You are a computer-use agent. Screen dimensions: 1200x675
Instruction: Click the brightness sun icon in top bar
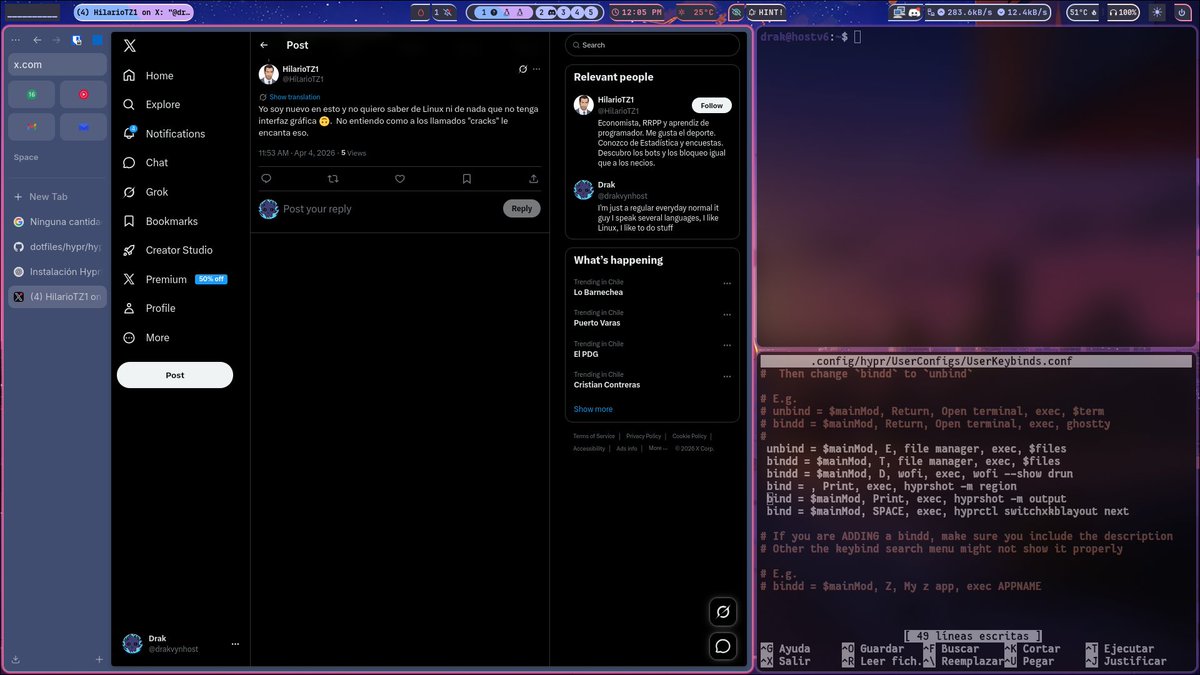[1157, 12]
